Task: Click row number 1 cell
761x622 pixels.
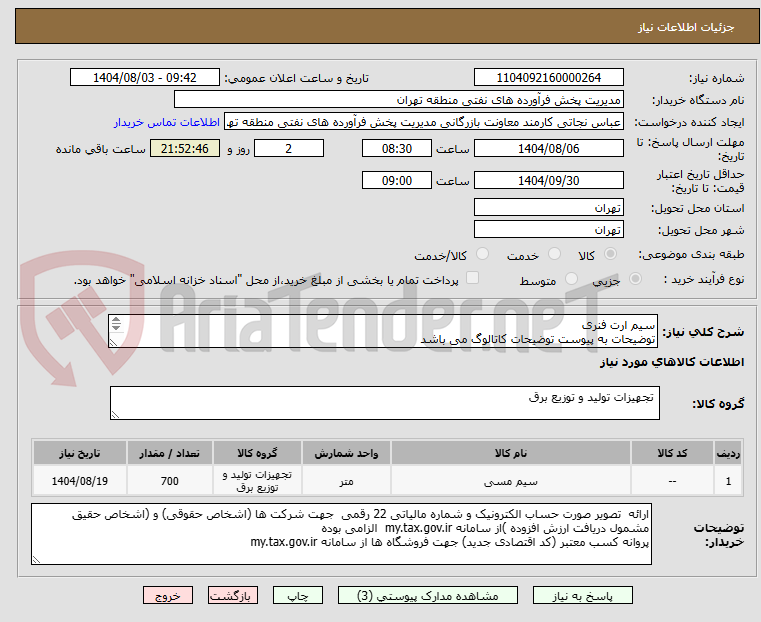Action: click(x=728, y=481)
